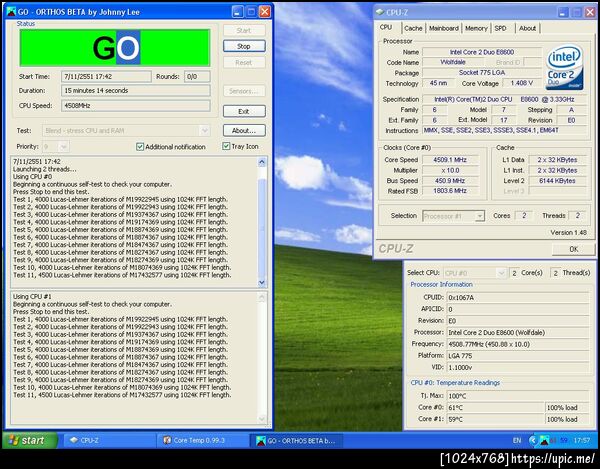The image size is (600, 469).
Task: Click the Level 2 6144 KBytes value
Action: pyautogui.click(x=557, y=181)
